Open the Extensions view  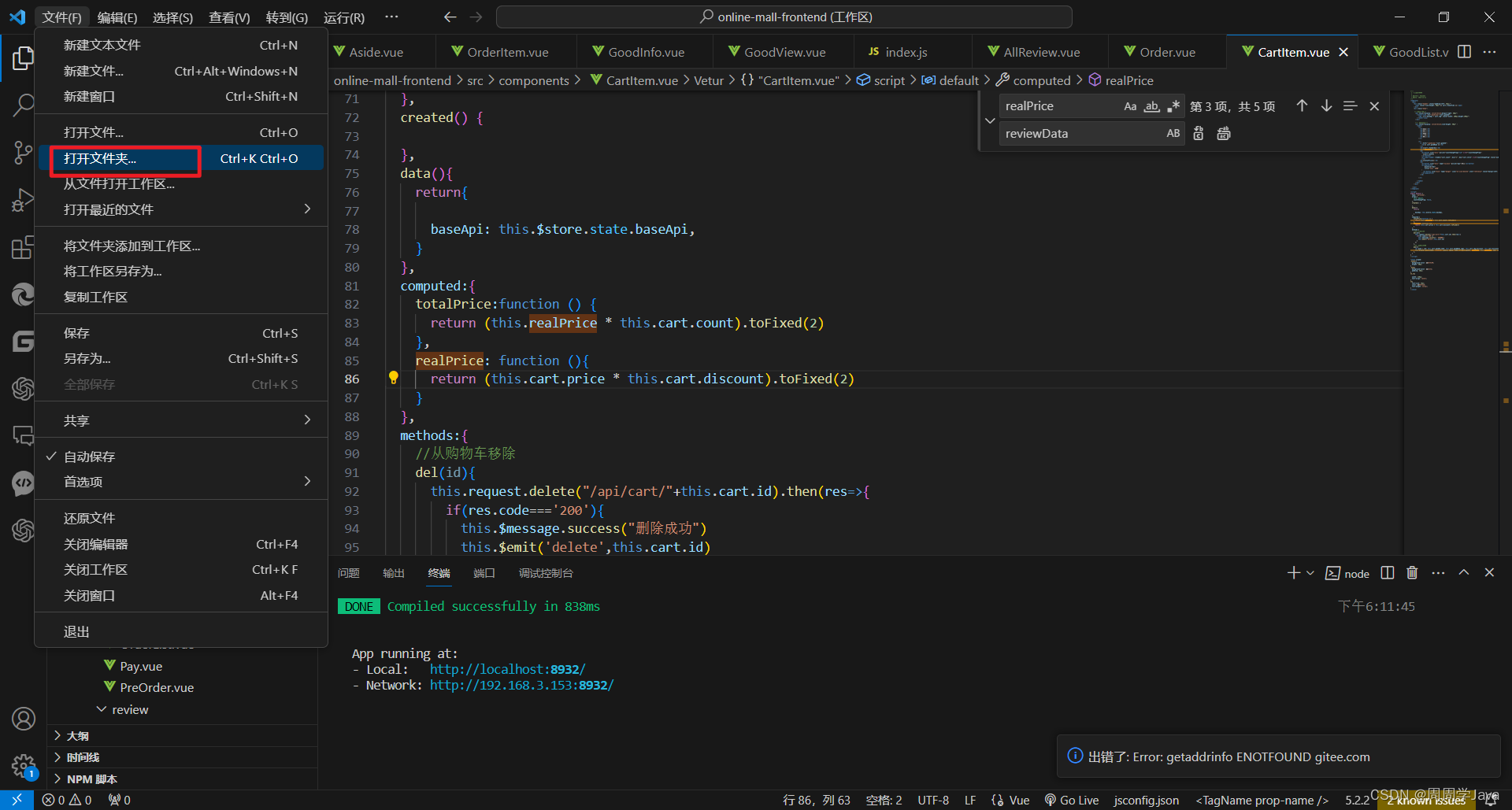click(23, 247)
